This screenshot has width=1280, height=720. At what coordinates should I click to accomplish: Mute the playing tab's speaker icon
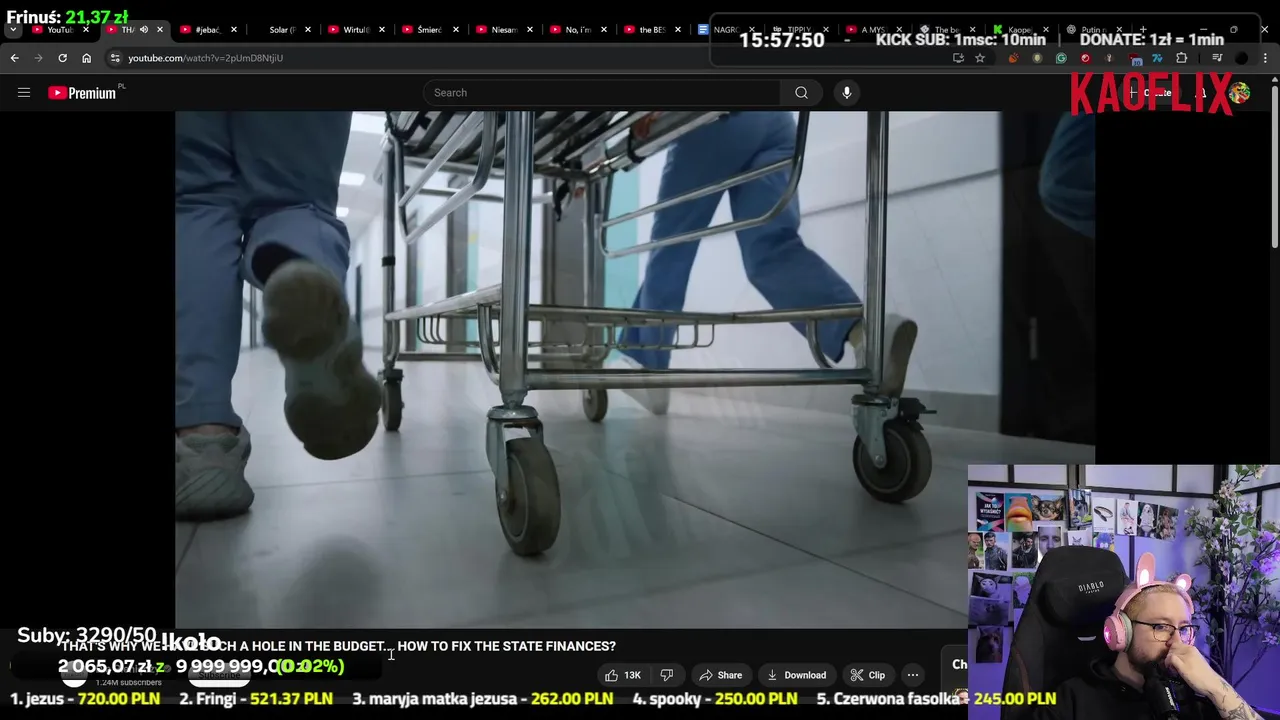click(144, 30)
